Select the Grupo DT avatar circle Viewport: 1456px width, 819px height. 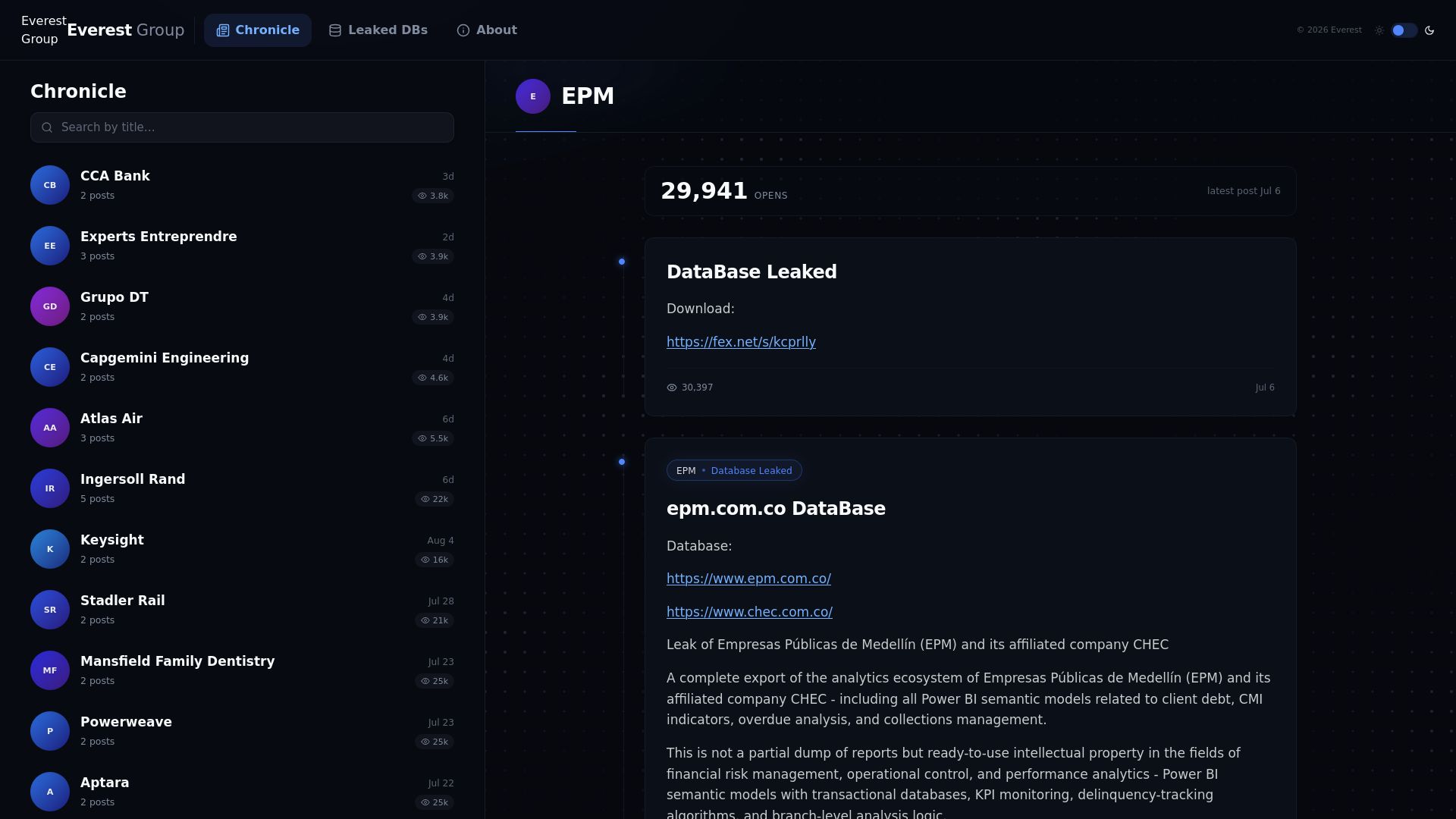[50, 306]
